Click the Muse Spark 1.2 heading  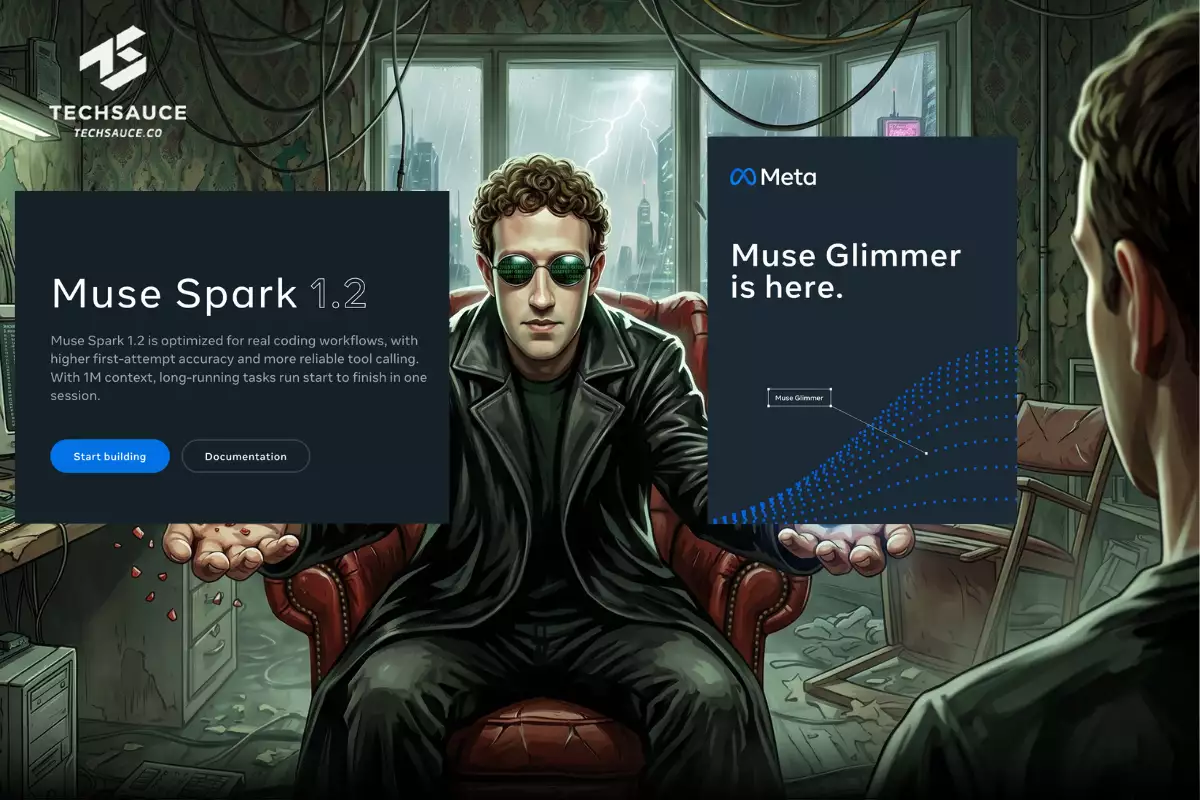point(209,294)
